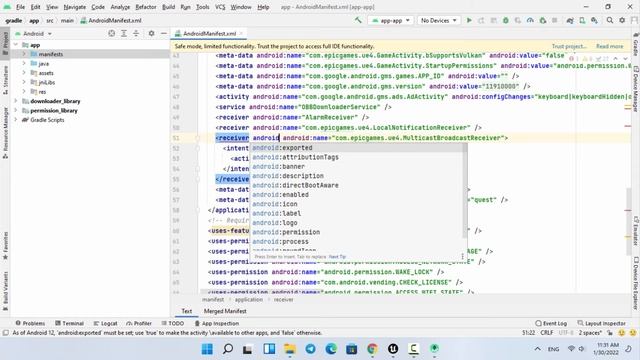Click Next Tip in completion popup

[x=337, y=257]
